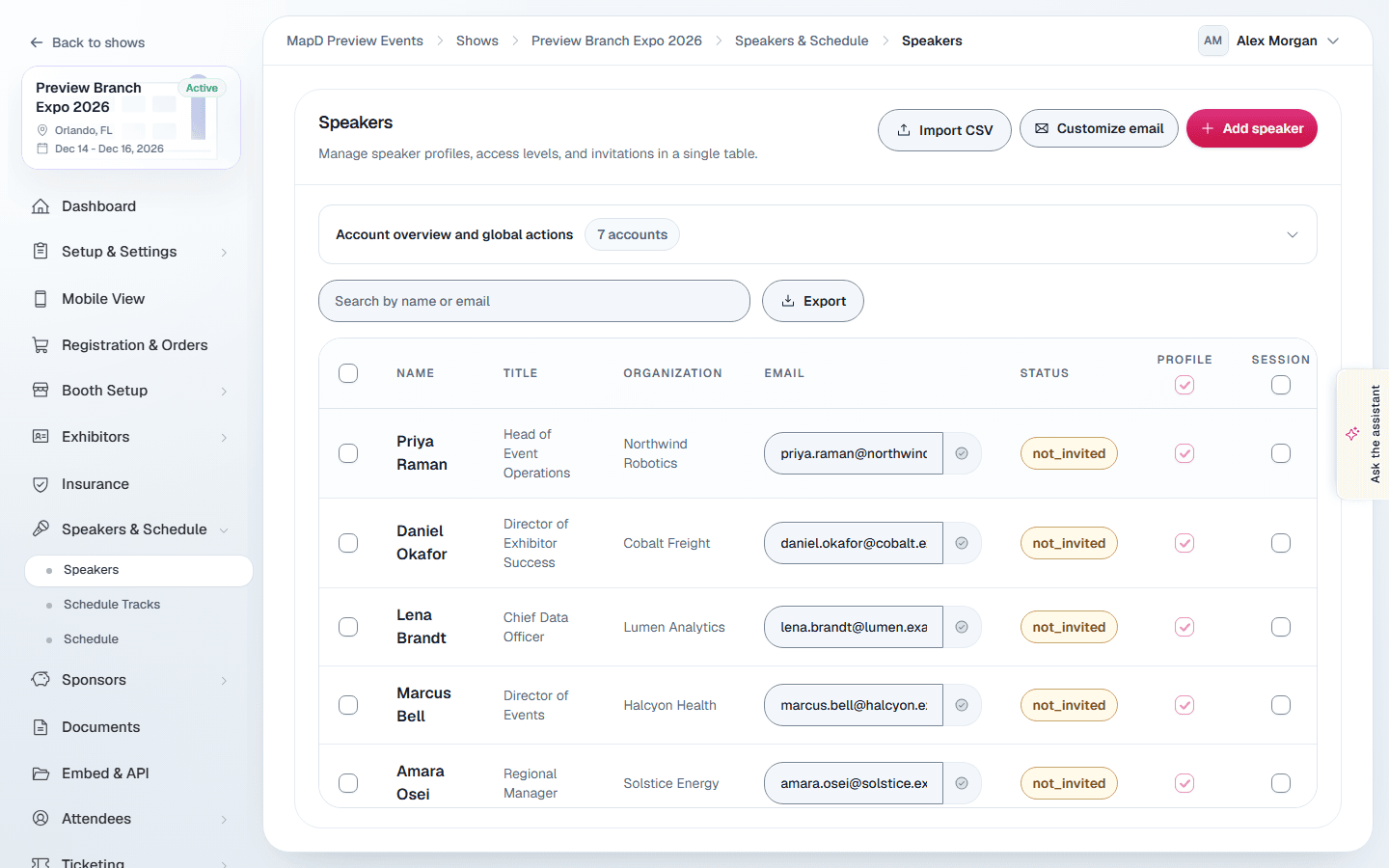The image size is (1389, 868).
Task: Click the Embed & API folder icon
Action: coord(41,773)
